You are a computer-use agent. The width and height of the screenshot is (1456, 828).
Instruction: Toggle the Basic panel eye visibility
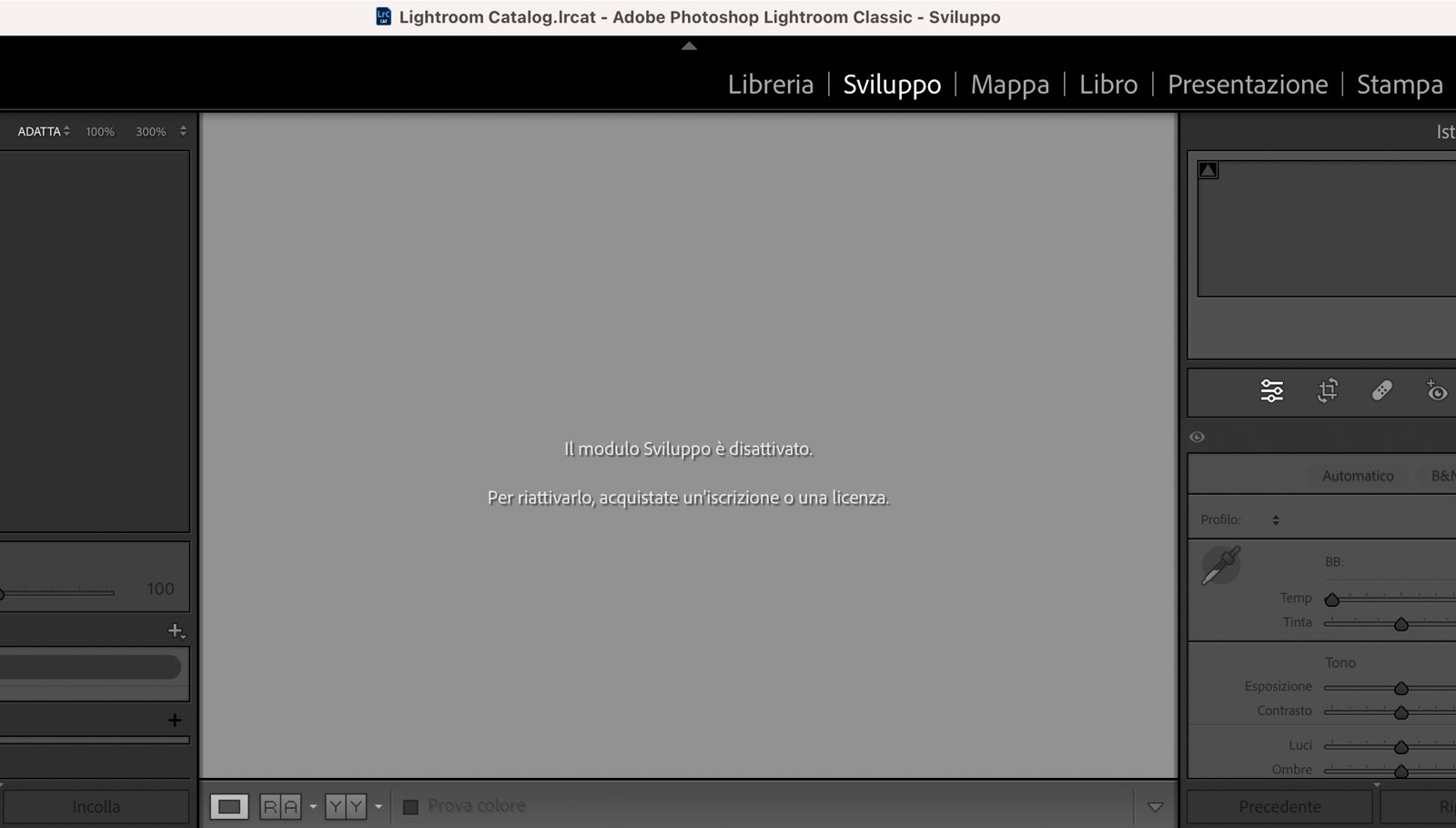1197,437
